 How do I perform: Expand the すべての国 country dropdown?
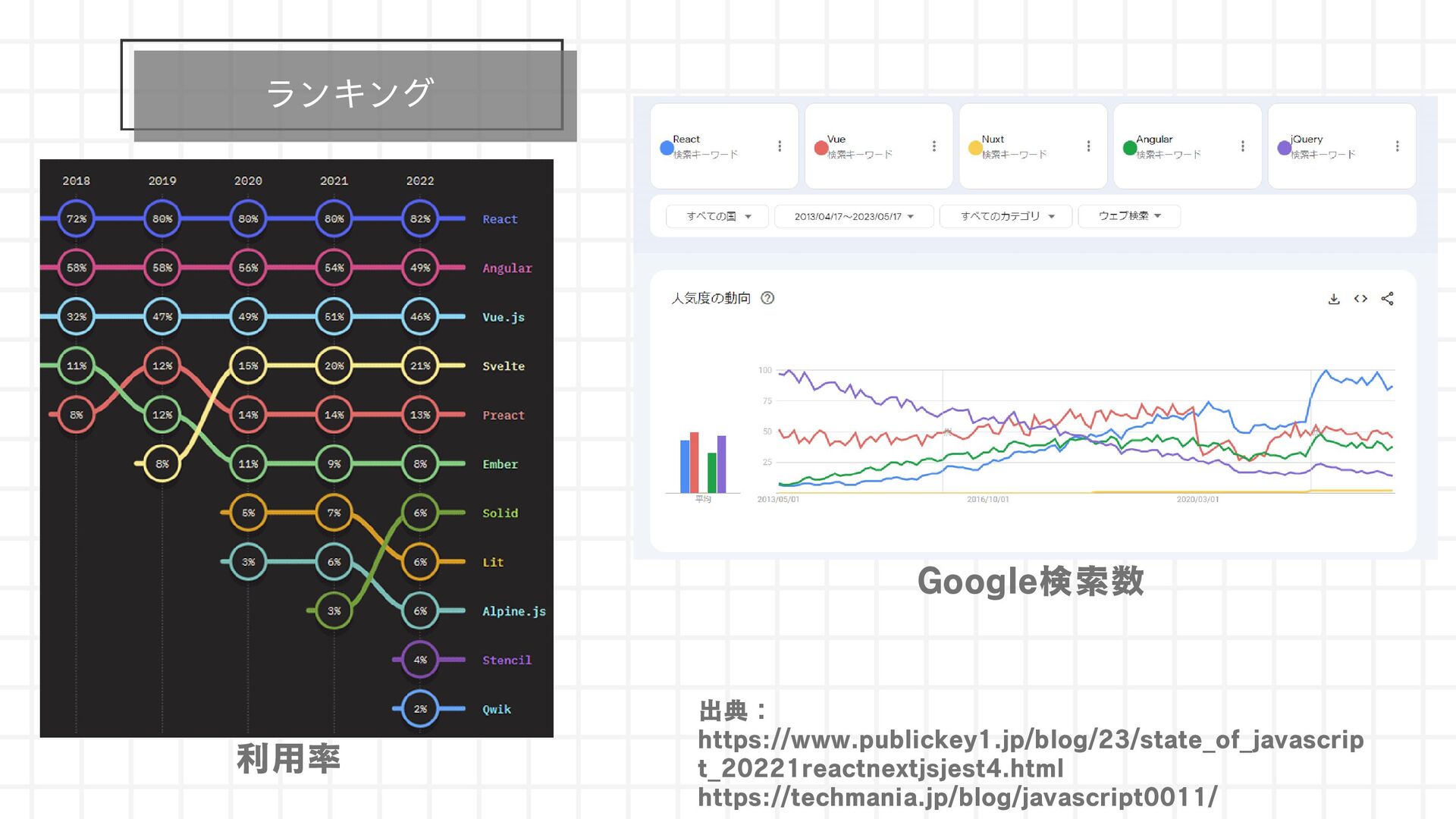point(717,216)
